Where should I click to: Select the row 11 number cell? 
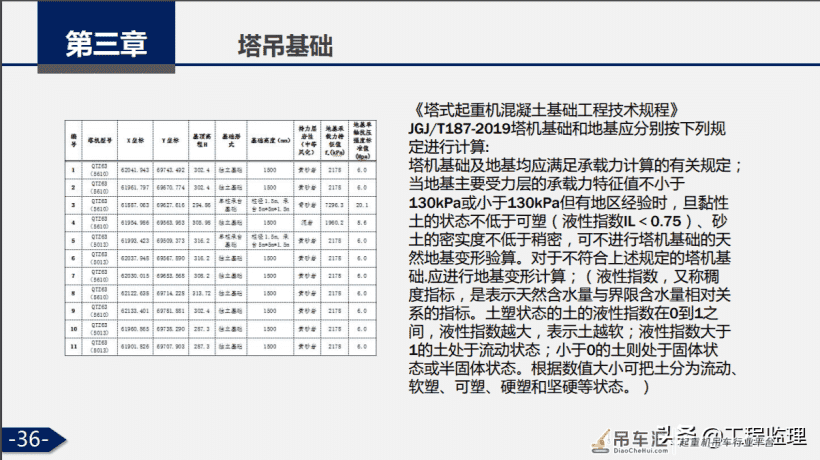tap(73, 347)
